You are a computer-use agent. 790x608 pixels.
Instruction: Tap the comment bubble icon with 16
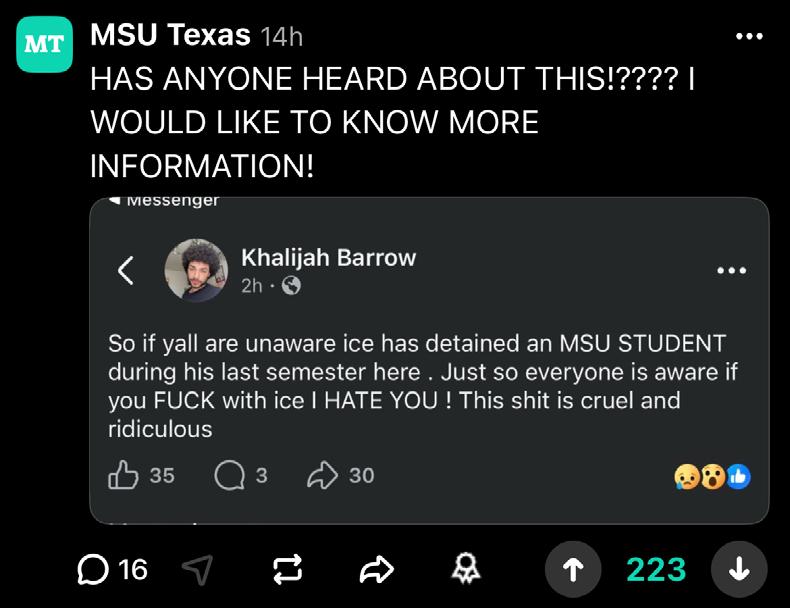(95, 569)
